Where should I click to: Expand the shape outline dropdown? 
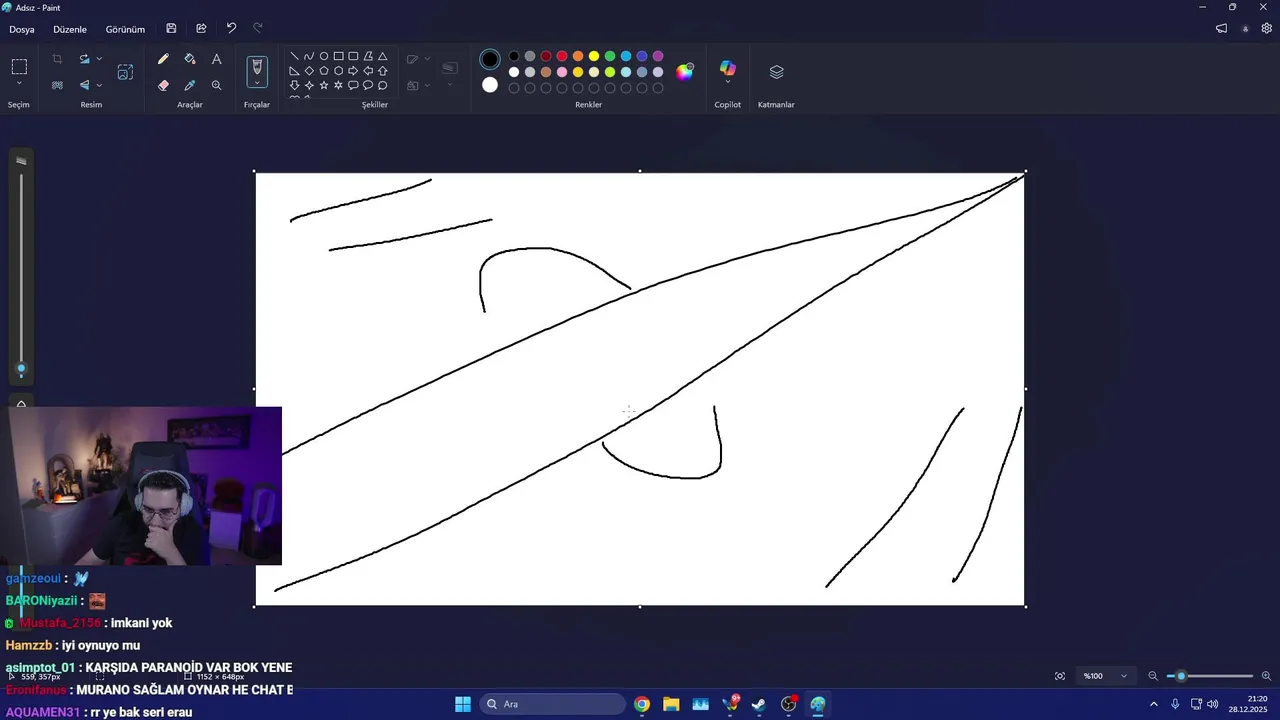pyautogui.click(x=428, y=59)
